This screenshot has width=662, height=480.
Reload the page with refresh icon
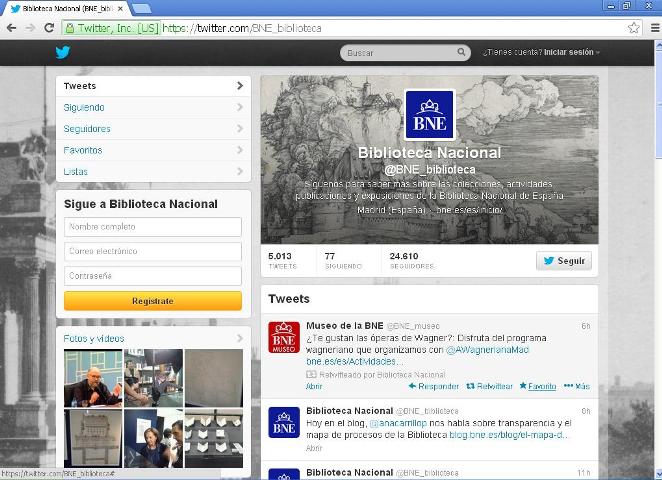pyautogui.click(x=49, y=28)
